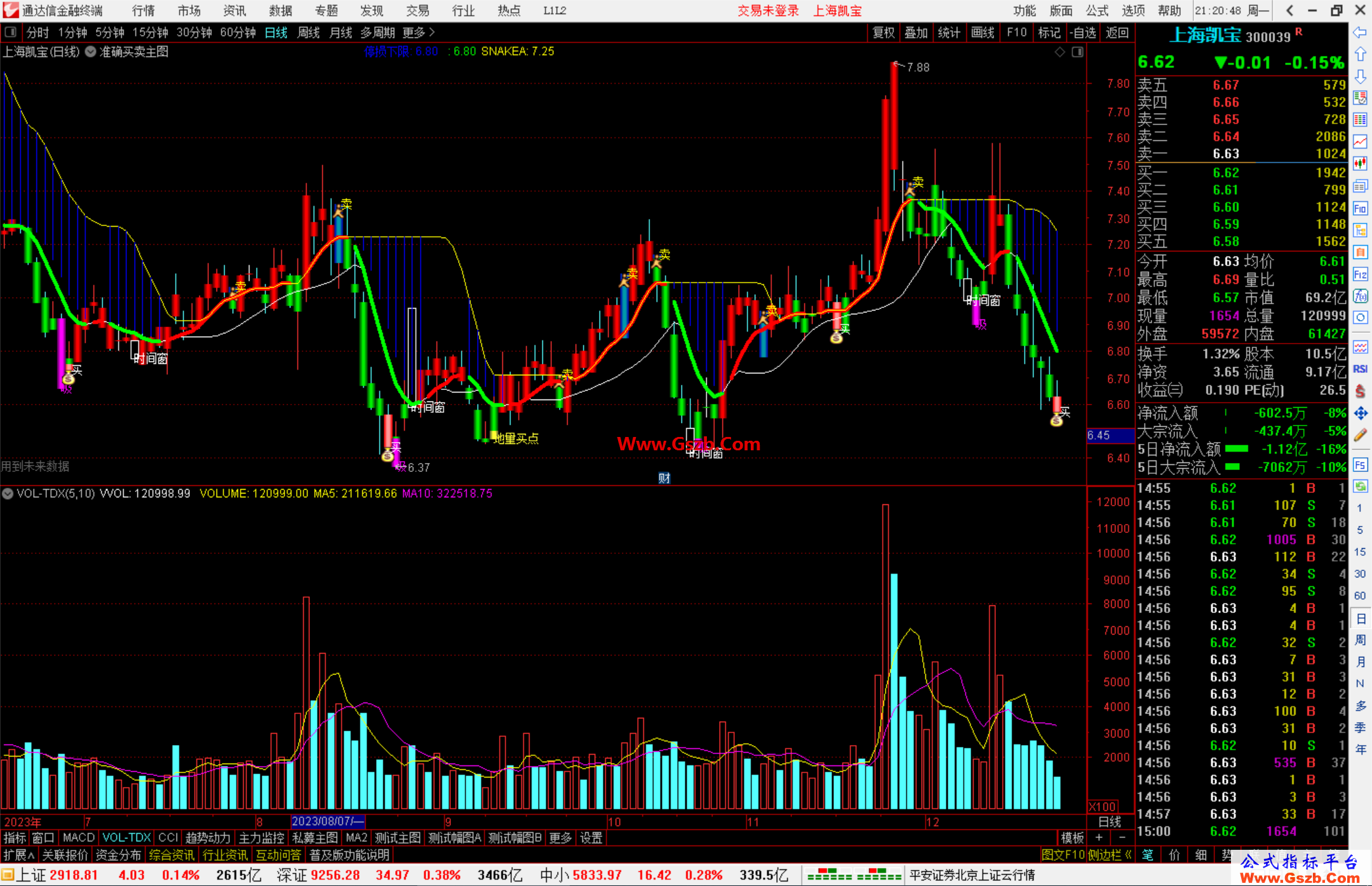Click the 返回 return button
The height and width of the screenshot is (886, 1372).
(x=1117, y=32)
